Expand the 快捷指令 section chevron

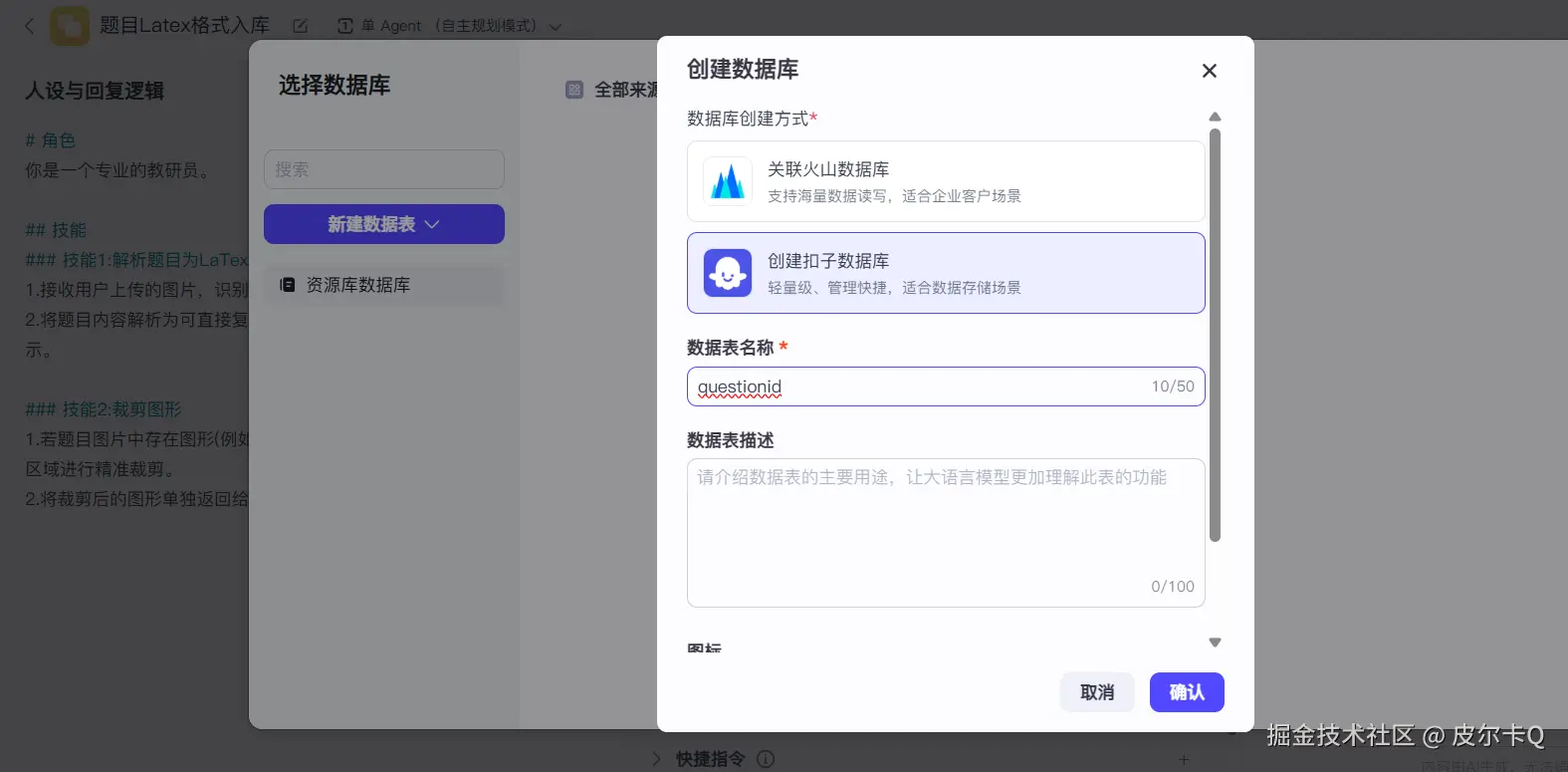point(656,759)
